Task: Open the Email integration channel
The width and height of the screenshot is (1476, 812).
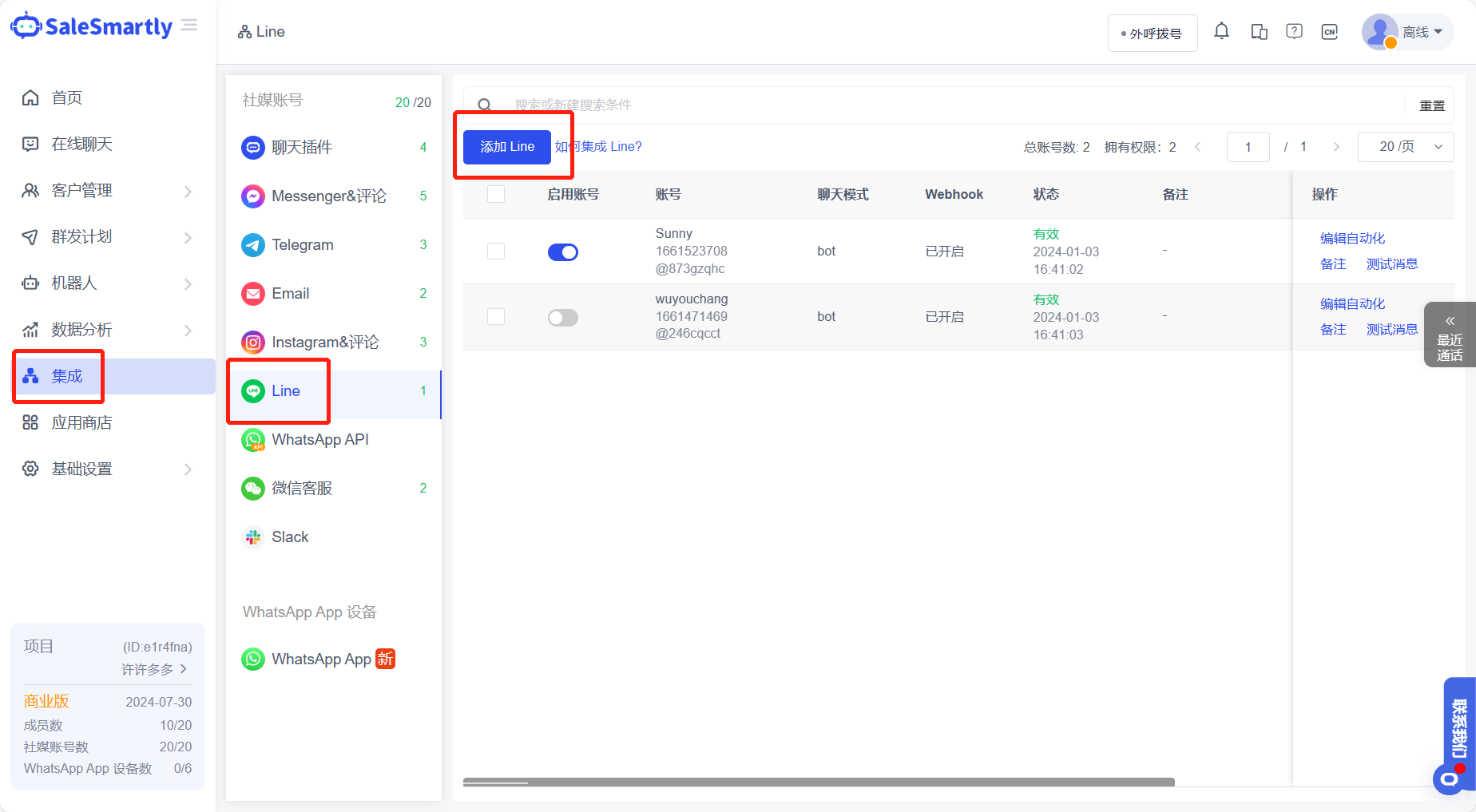Action: tap(290, 293)
